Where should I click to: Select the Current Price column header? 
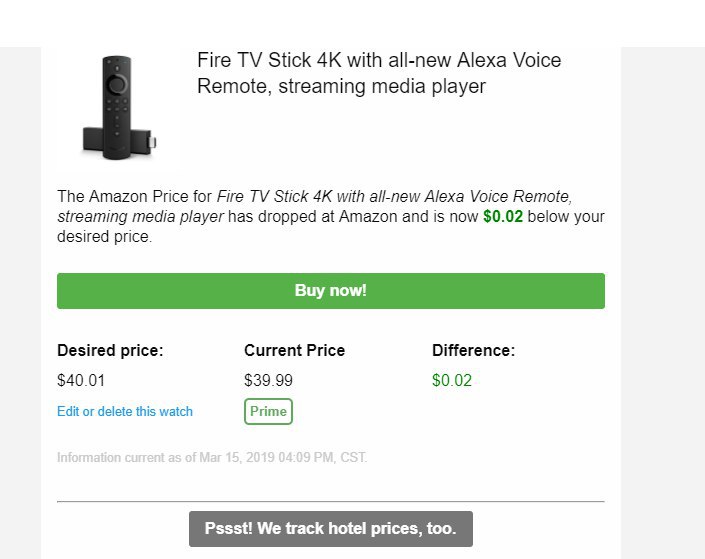pos(294,351)
